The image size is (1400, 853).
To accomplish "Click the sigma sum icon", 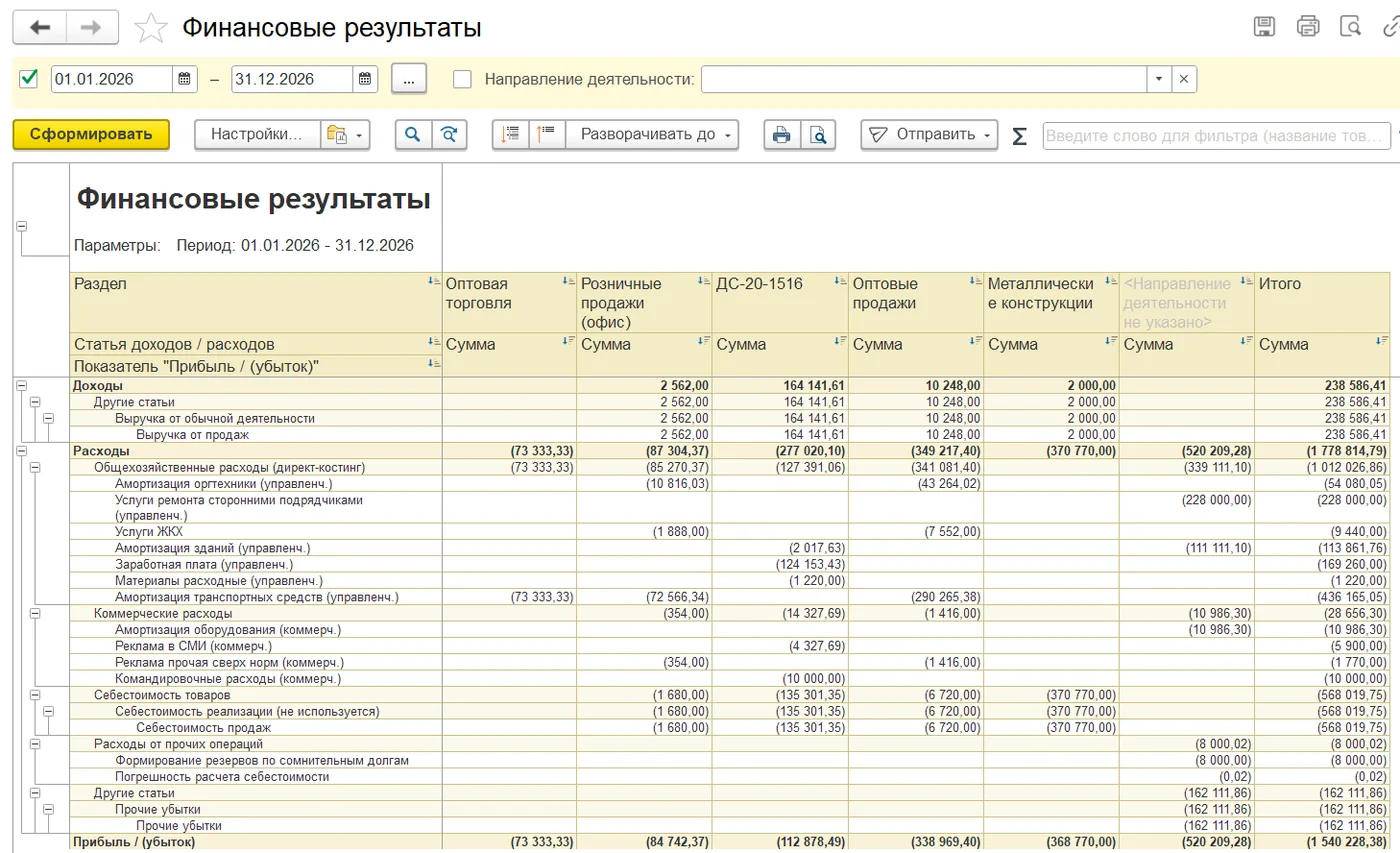I will pyautogui.click(x=1019, y=136).
